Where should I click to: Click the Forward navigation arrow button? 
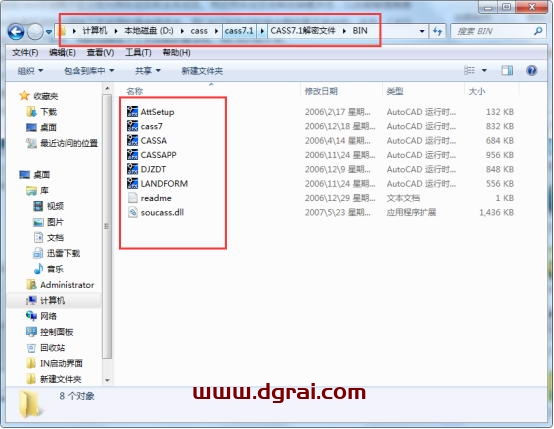click(35, 32)
